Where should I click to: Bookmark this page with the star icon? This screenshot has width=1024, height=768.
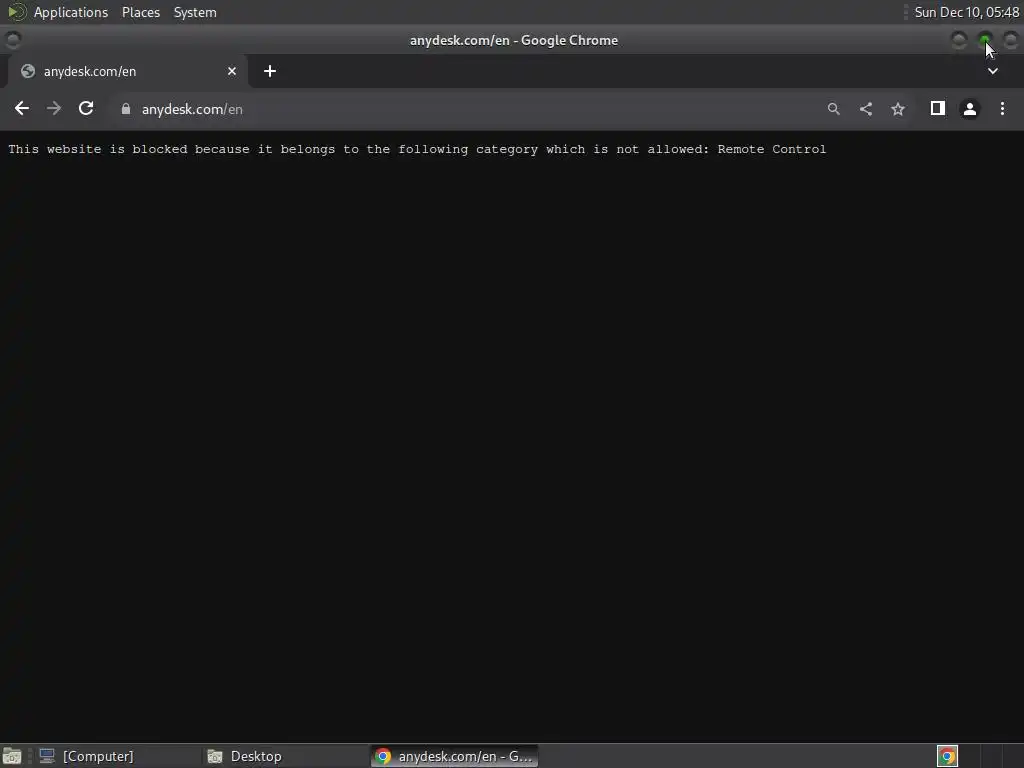(x=898, y=109)
